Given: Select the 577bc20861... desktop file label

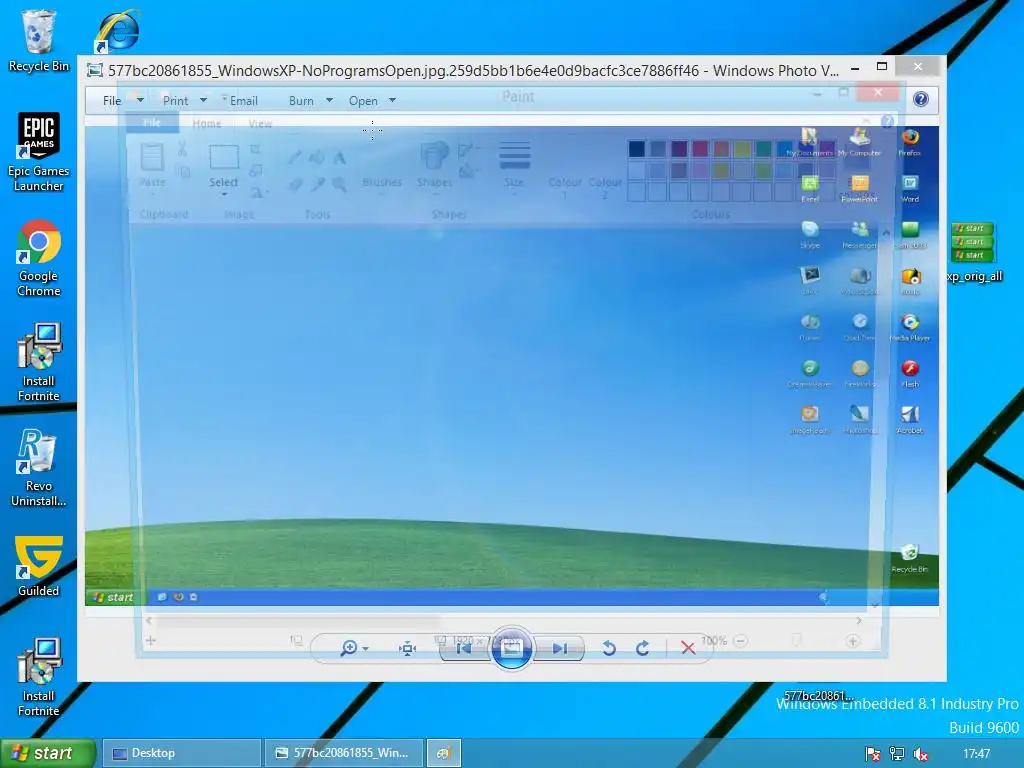Looking at the screenshot, I should [818, 695].
